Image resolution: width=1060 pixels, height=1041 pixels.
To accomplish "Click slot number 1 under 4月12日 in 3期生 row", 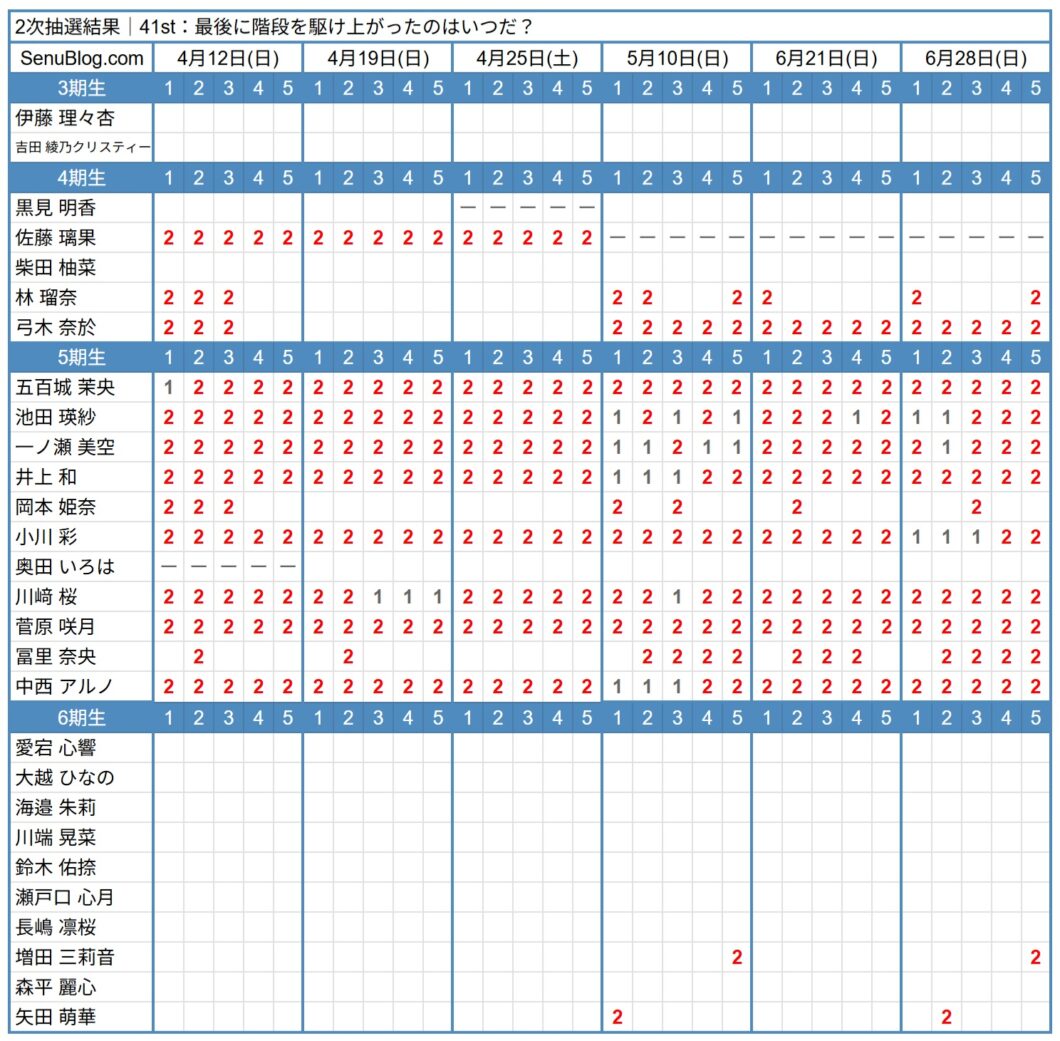I will tap(168, 88).
